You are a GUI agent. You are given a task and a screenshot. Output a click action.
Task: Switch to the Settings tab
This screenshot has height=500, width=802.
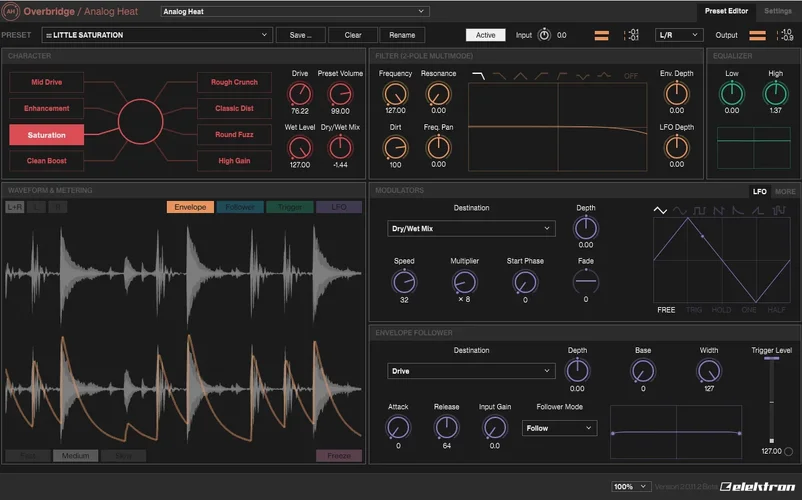tap(777, 11)
